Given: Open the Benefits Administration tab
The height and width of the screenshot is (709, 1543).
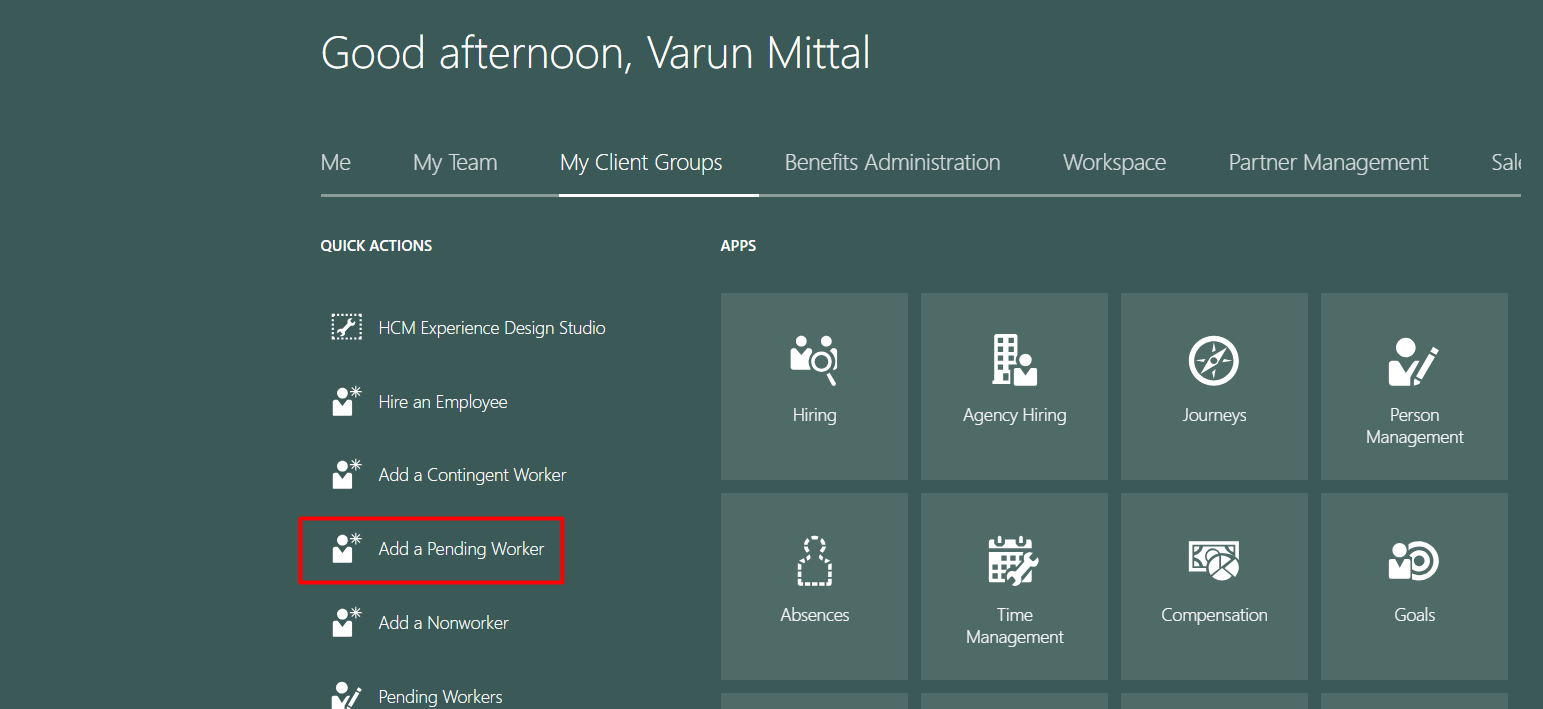Looking at the screenshot, I should click(892, 162).
